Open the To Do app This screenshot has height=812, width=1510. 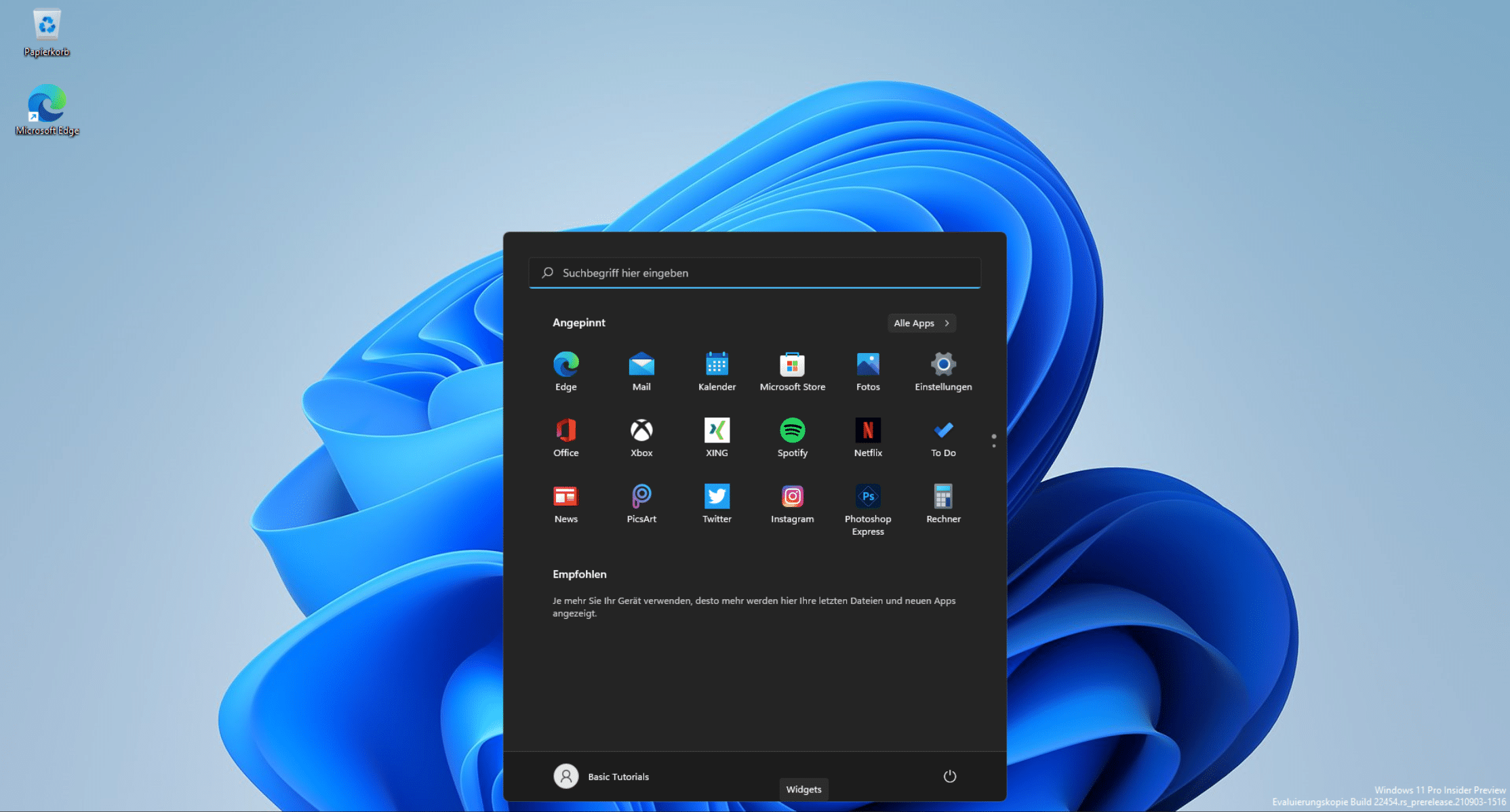[942, 431]
